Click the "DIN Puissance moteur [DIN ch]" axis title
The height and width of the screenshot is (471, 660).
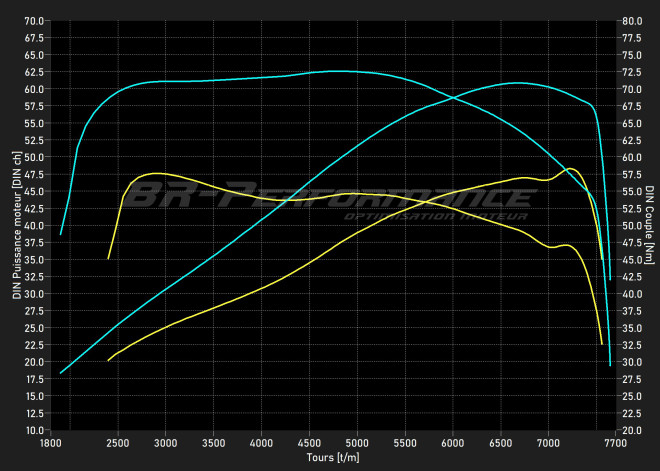pyautogui.click(x=16, y=226)
